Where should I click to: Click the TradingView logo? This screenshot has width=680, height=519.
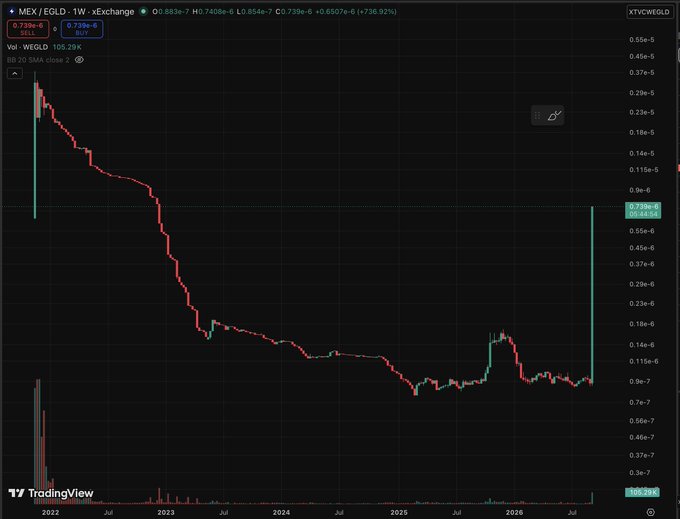(51, 493)
